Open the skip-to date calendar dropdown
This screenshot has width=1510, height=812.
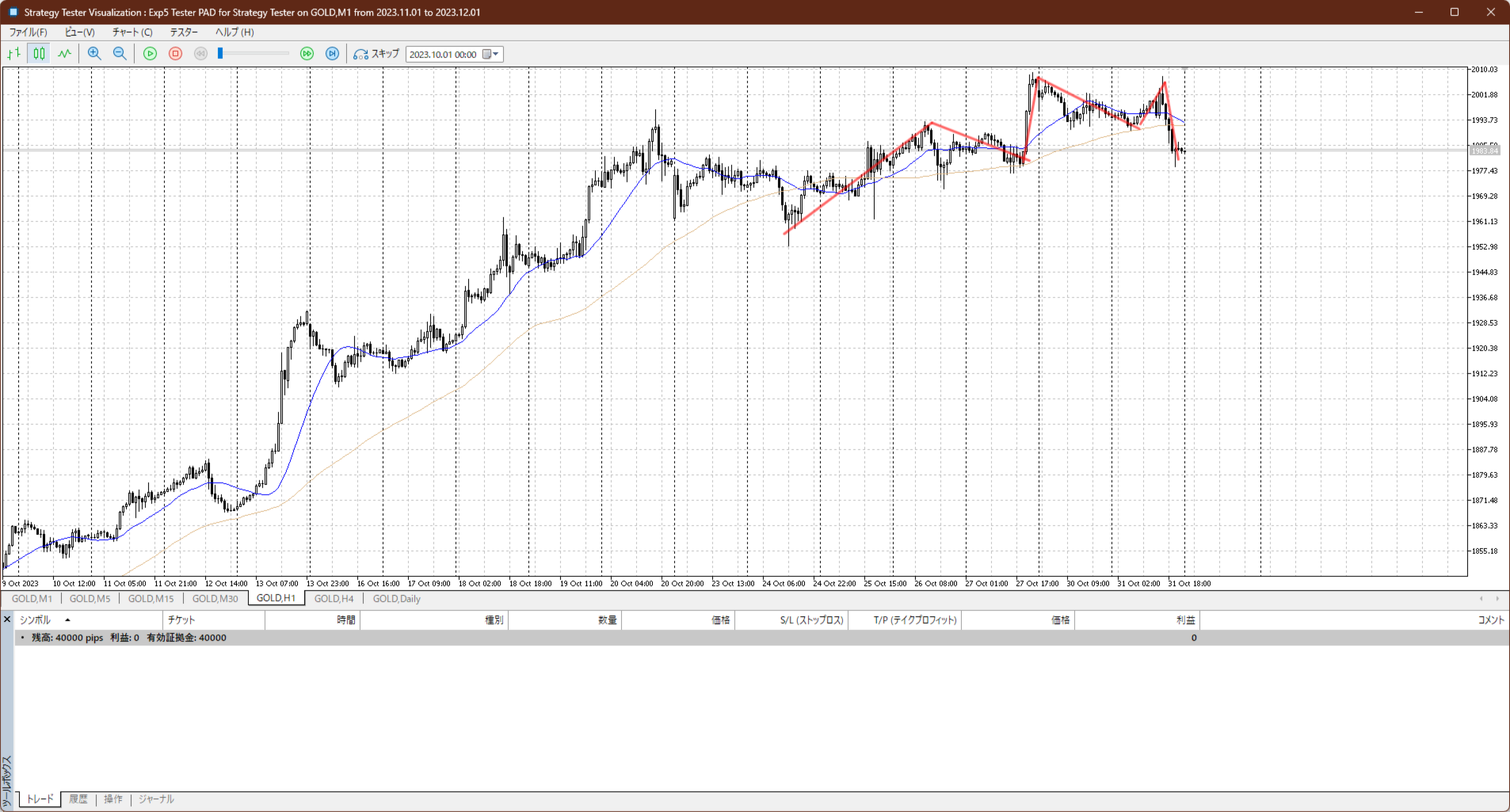pyautogui.click(x=490, y=55)
